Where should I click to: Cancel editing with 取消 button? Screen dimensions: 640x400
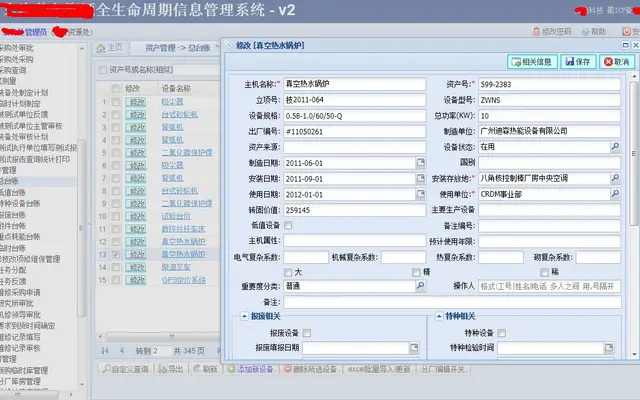coord(617,62)
